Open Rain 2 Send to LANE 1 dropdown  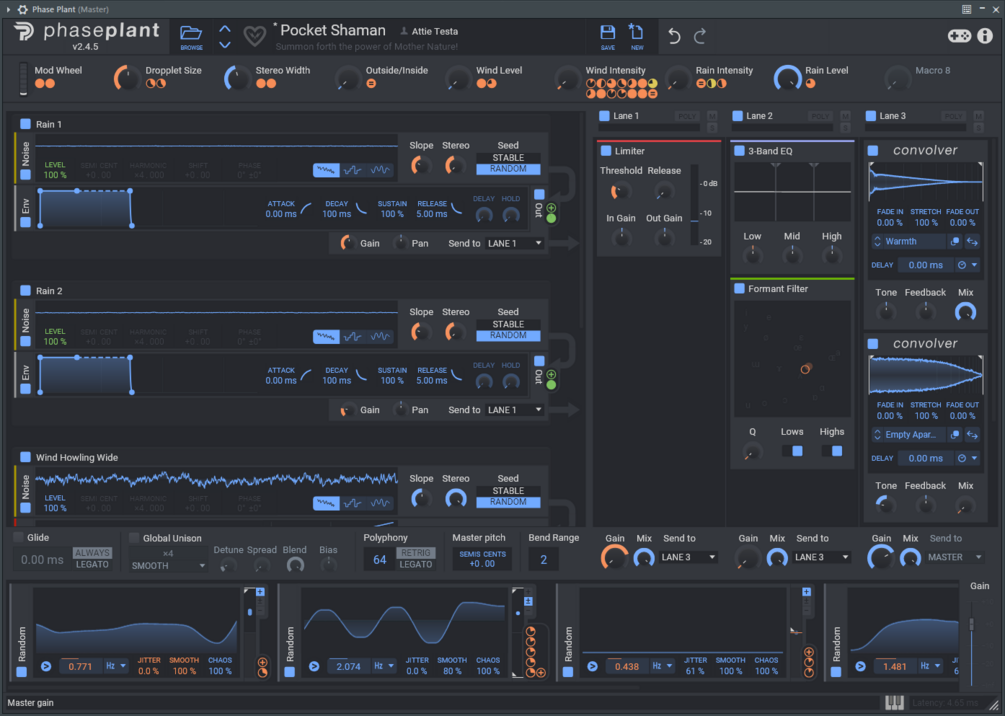point(514,410)
